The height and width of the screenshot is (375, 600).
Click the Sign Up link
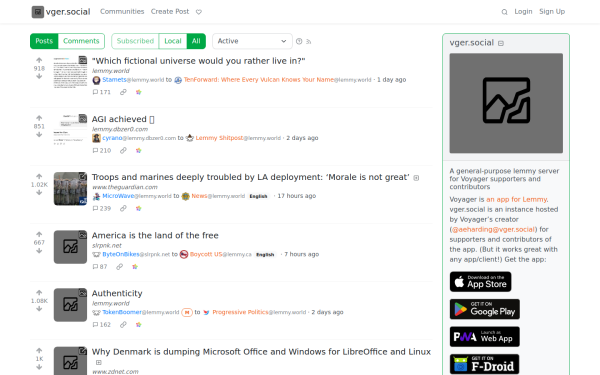552,11
